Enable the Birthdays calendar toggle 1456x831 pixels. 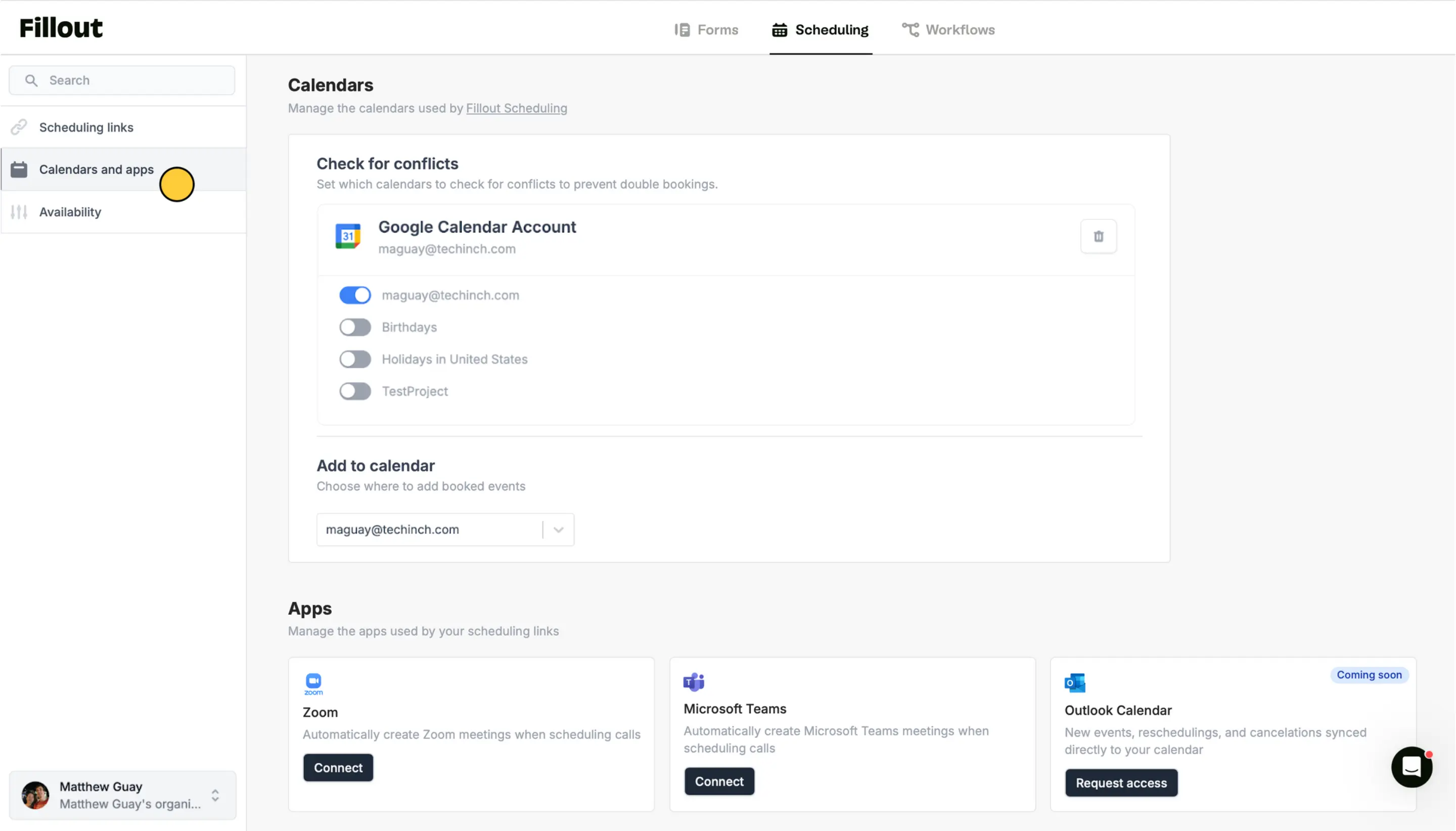click(355, 327)
